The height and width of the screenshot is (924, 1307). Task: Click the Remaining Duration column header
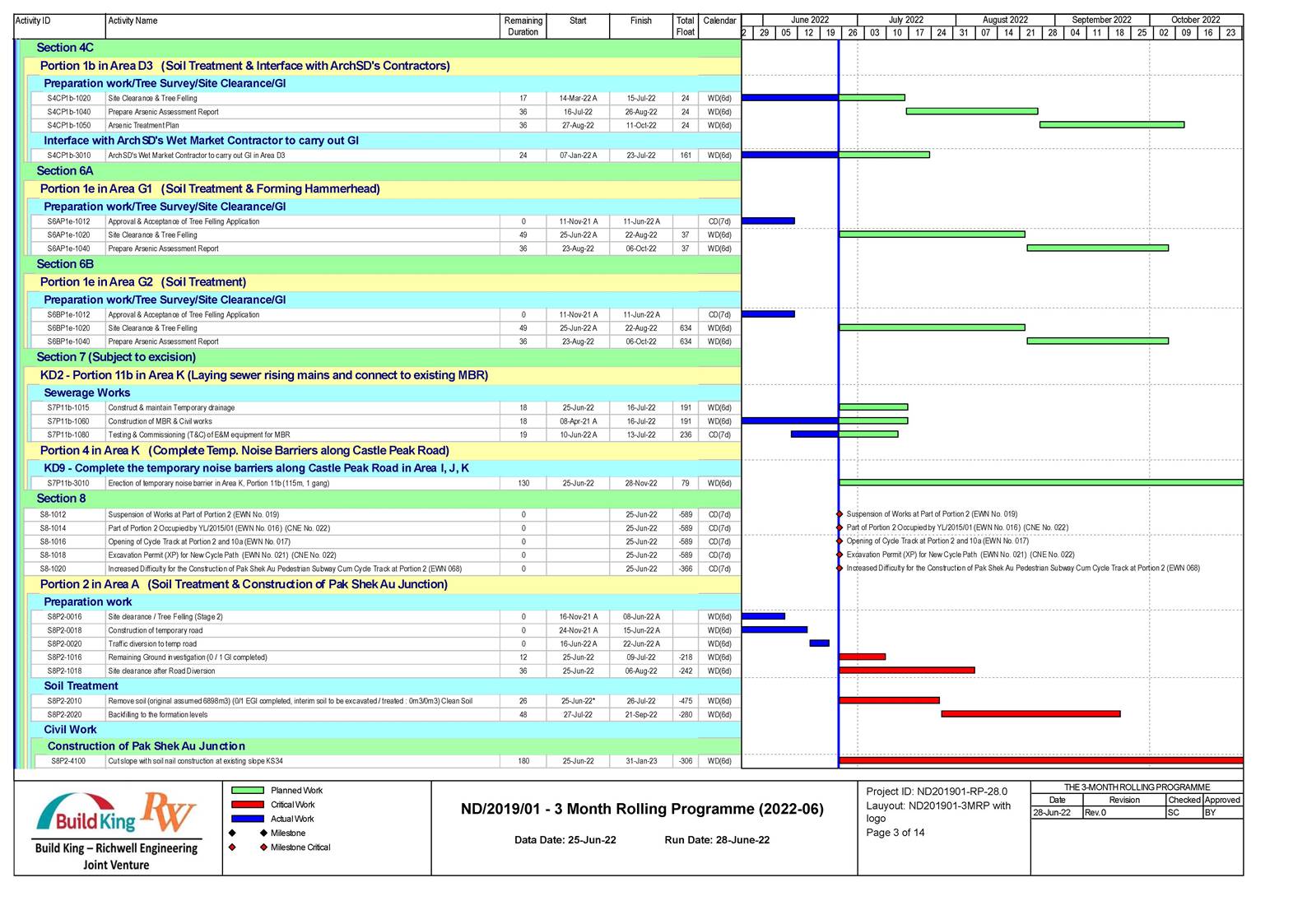click(x=523, y=26)
